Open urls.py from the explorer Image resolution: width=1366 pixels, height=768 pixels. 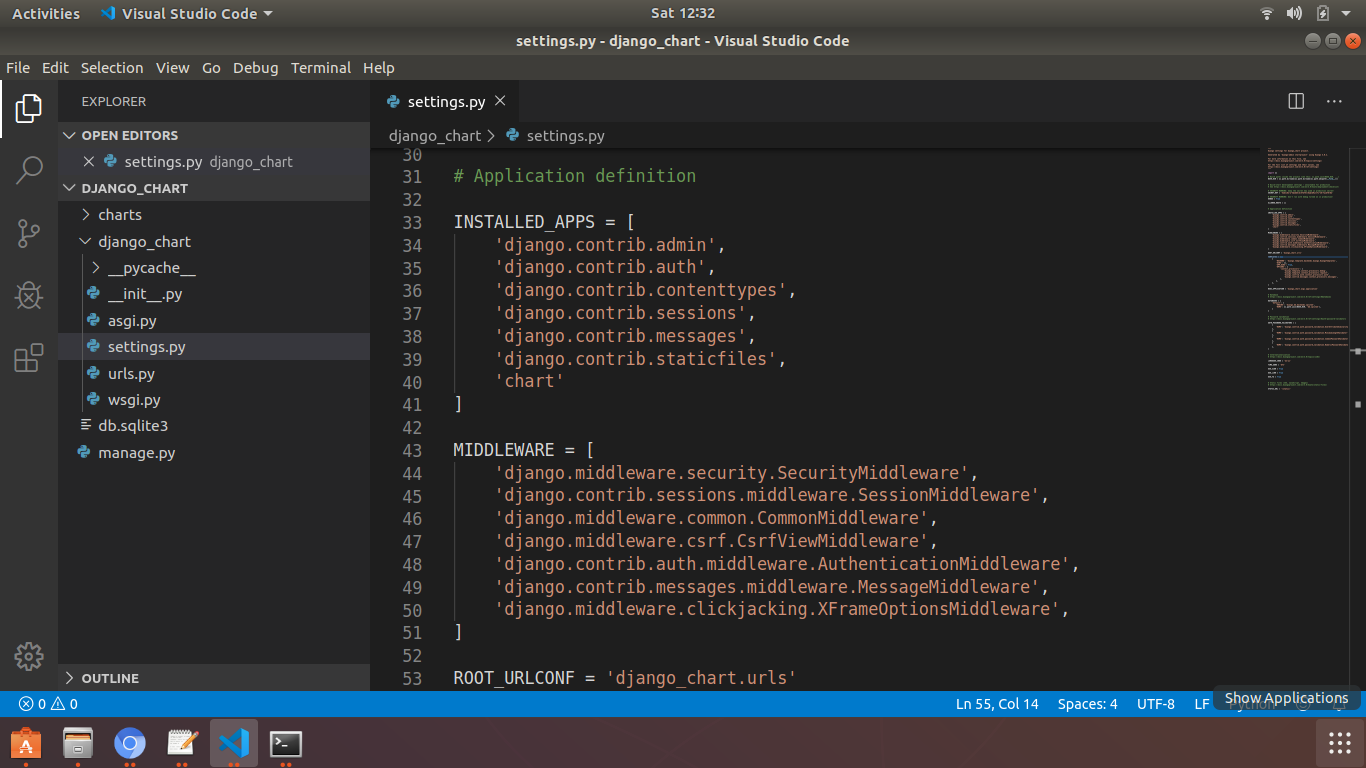click(x=131, y=374)
